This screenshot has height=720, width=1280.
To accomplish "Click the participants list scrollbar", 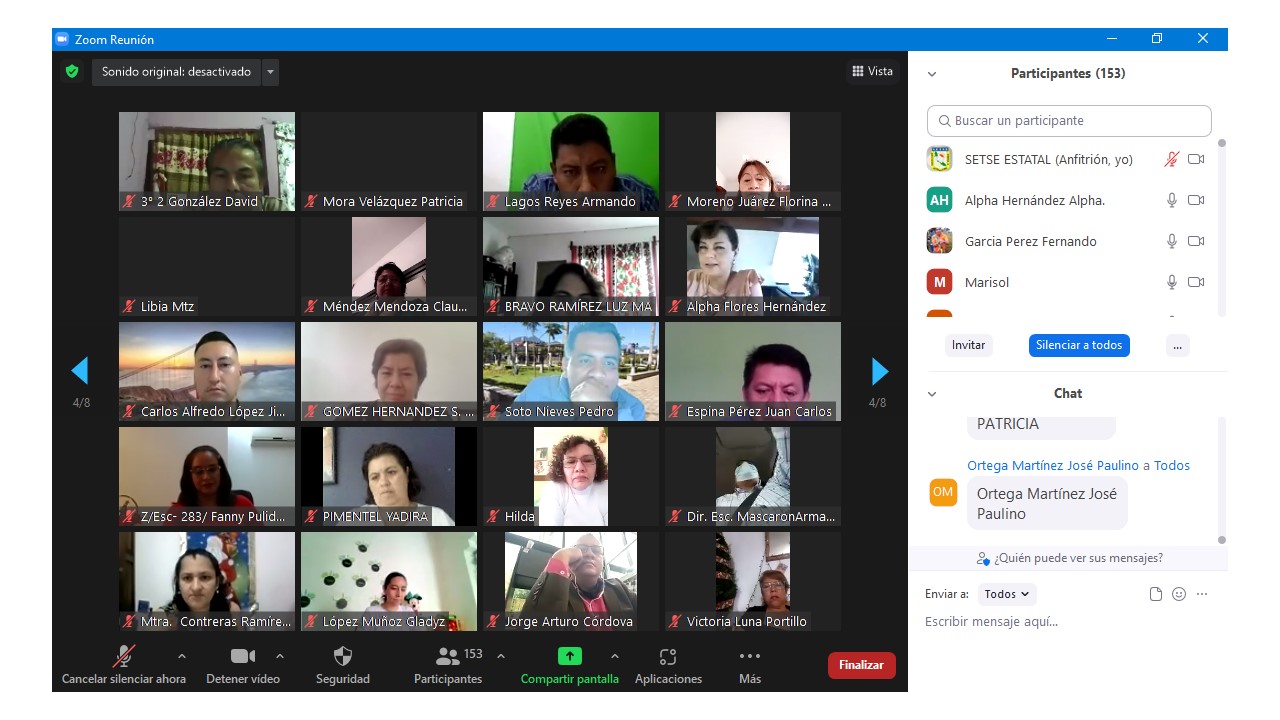I will [1221, 226].
